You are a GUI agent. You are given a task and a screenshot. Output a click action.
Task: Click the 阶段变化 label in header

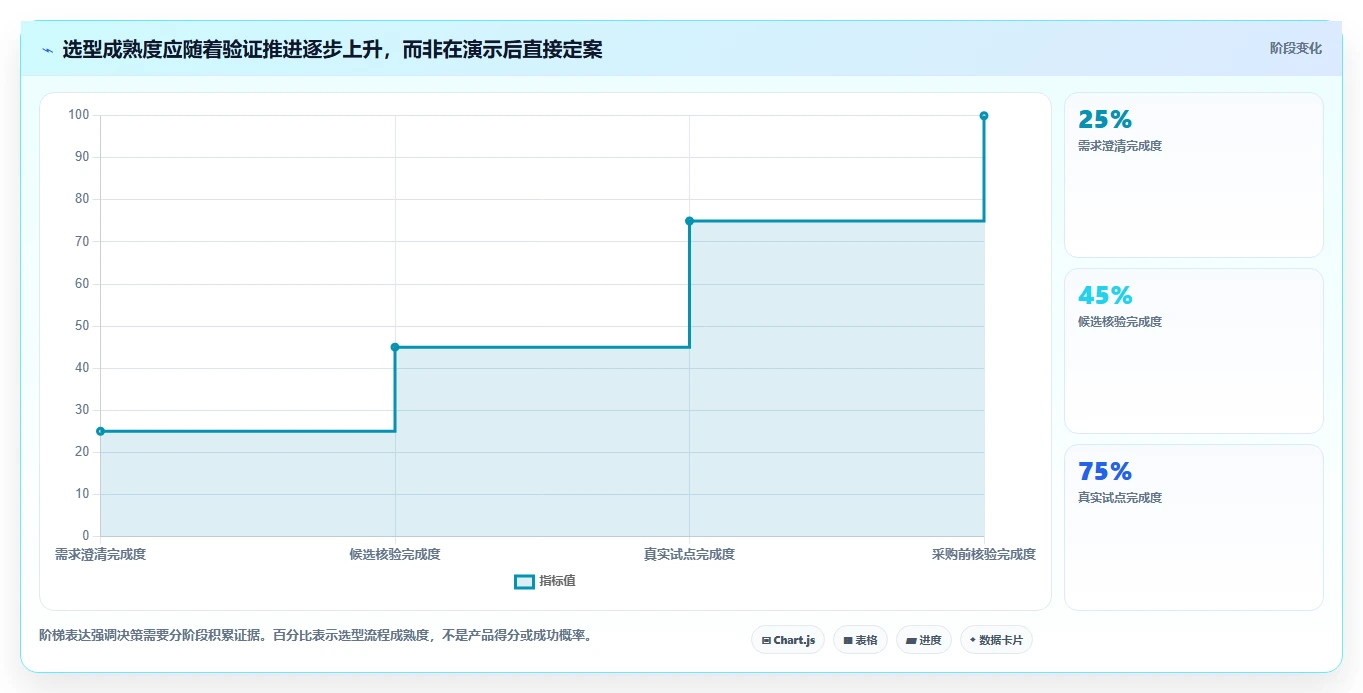click(1296, 48)
